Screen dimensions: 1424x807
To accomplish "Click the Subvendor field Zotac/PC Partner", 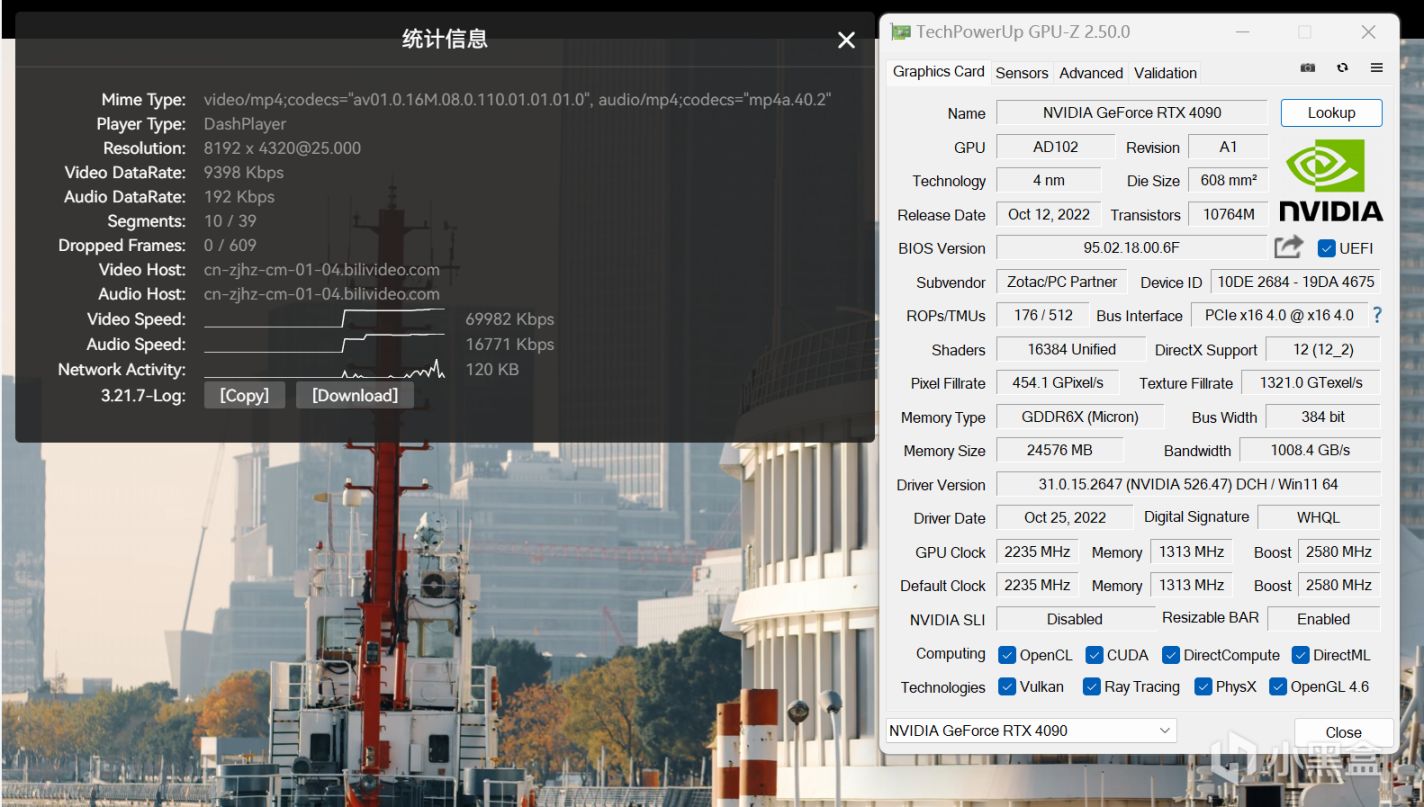I will click(x=1062, y=282).
